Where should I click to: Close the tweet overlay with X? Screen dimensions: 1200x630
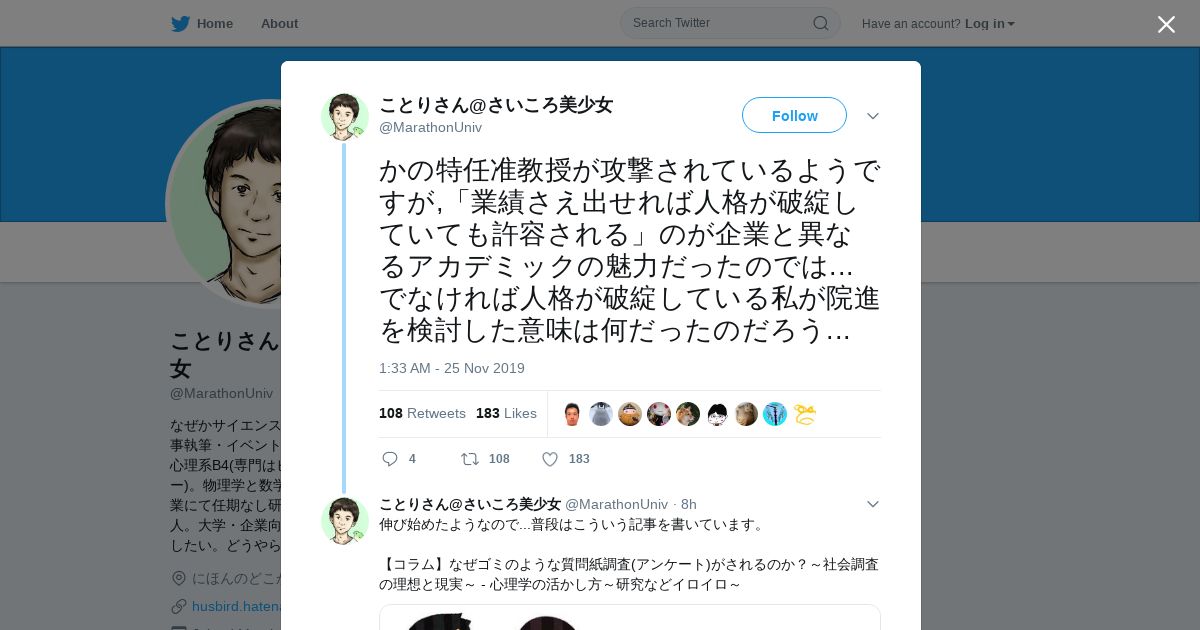(1166, 24)
